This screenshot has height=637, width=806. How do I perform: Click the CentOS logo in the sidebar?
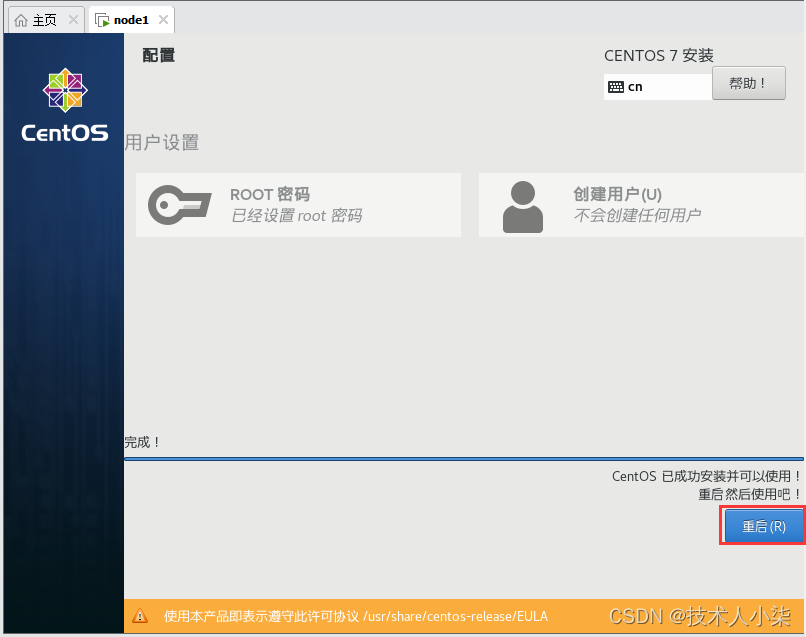pos(65,105)
